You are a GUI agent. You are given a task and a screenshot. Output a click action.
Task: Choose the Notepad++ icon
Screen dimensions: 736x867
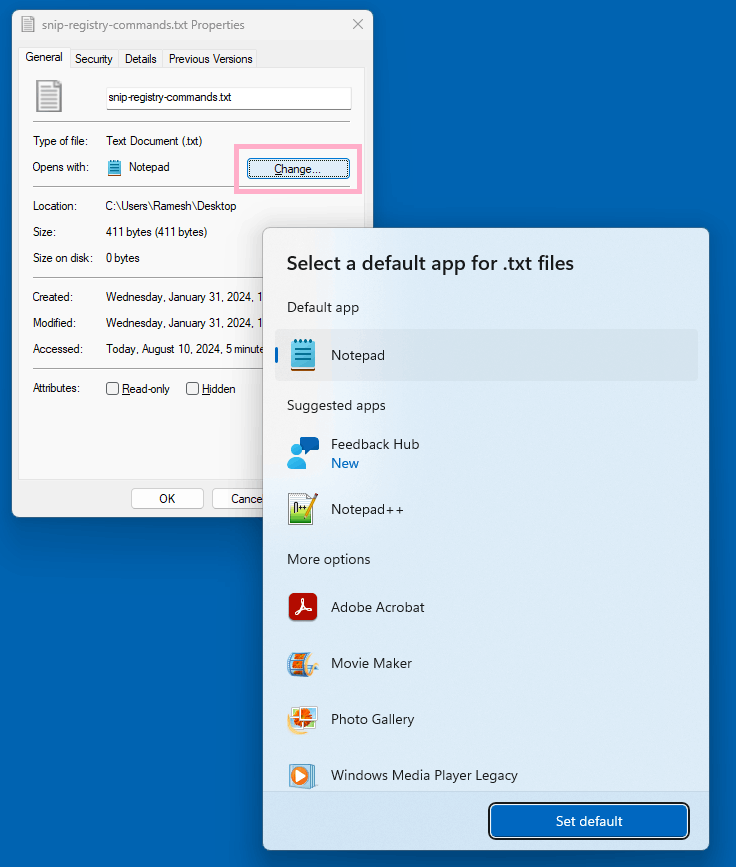click(303, 509)
